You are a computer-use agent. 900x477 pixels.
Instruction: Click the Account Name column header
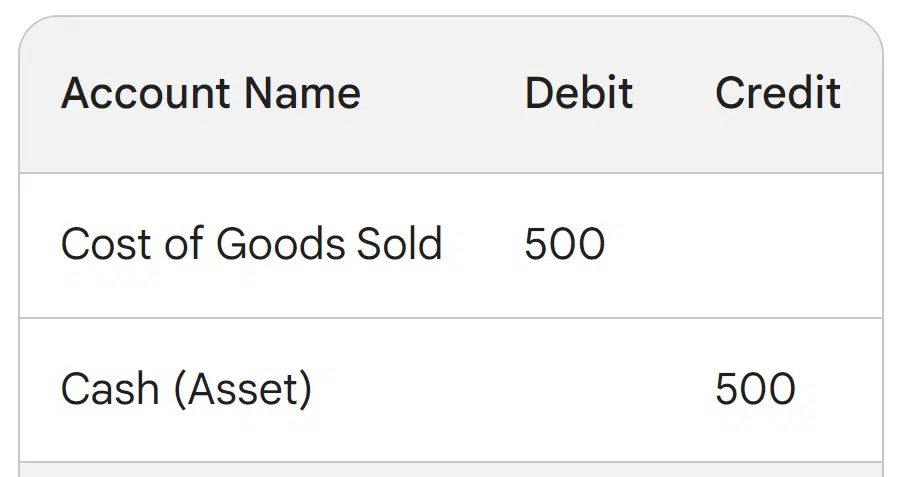tap(210, 94)
